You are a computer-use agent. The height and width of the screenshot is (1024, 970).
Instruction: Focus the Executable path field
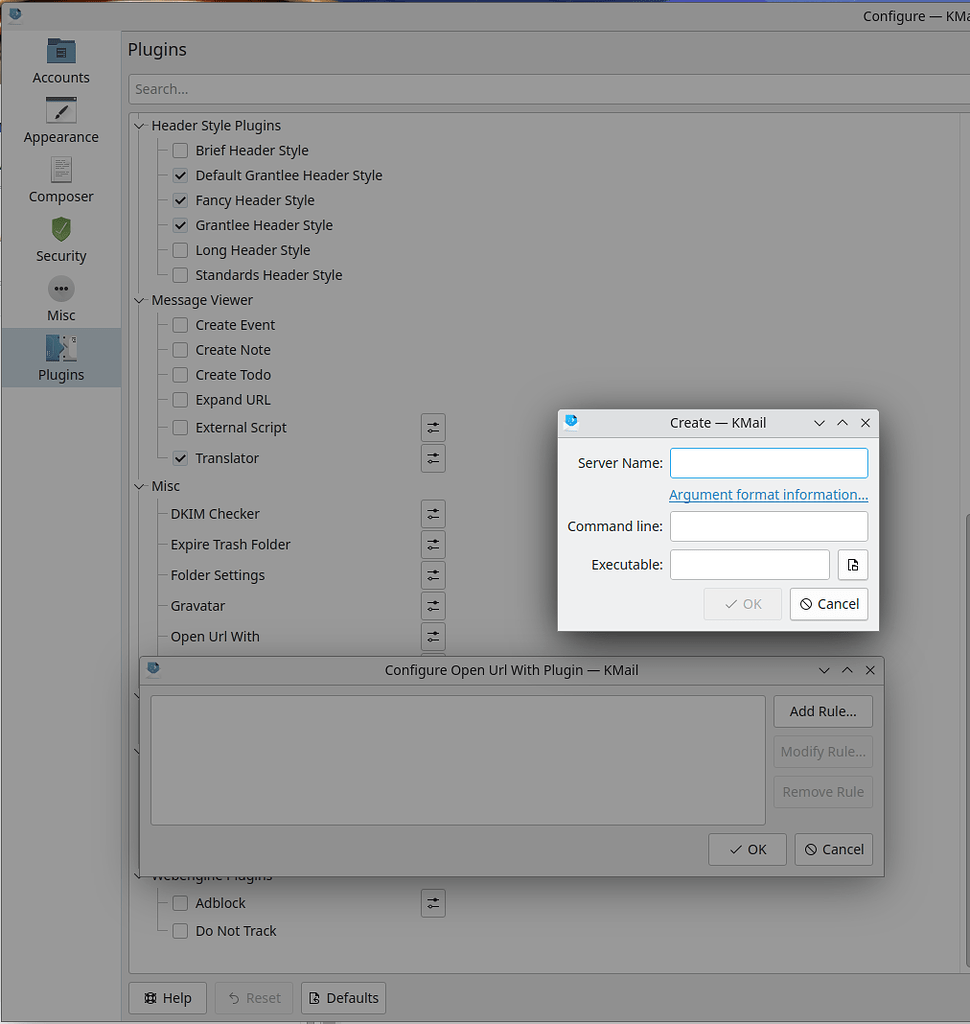[750, 565]
